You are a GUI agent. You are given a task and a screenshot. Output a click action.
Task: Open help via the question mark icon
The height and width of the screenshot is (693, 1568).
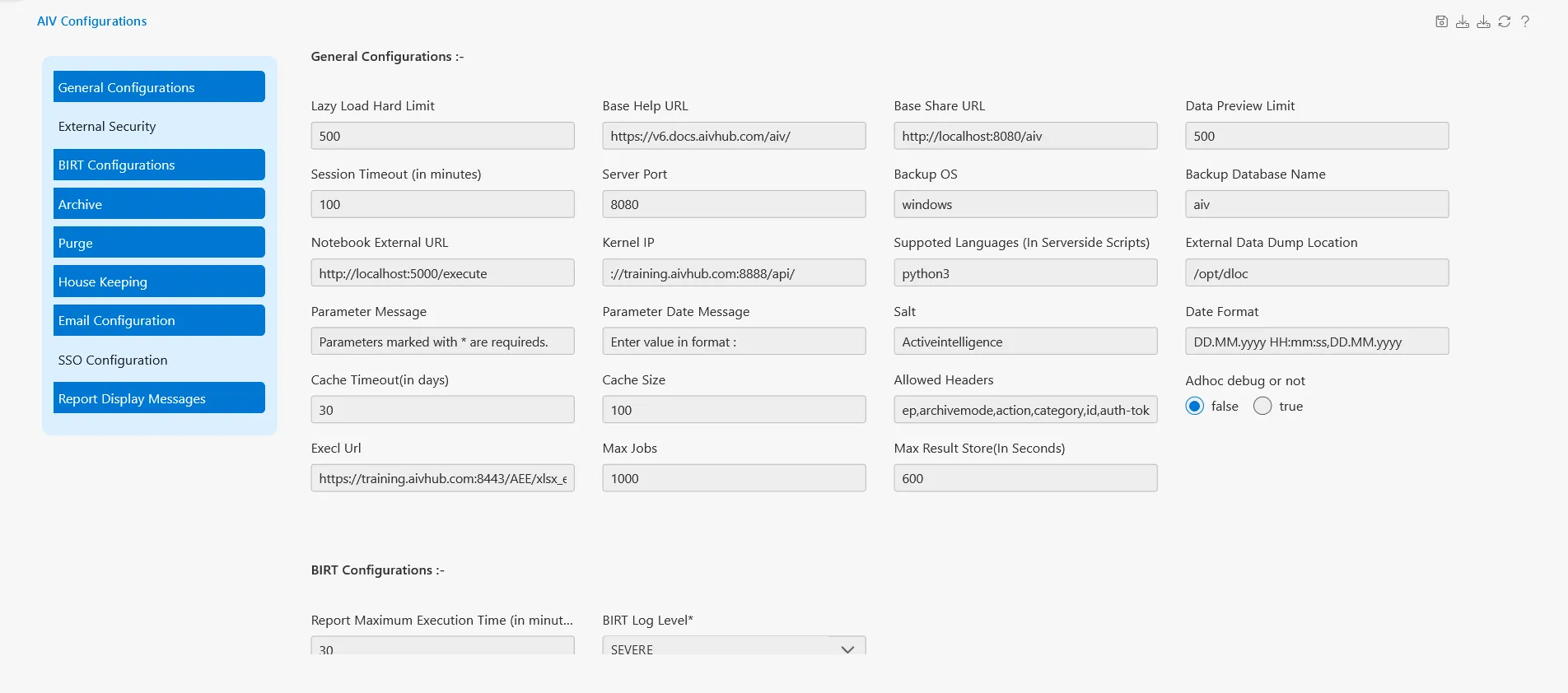click(1525, 21)
